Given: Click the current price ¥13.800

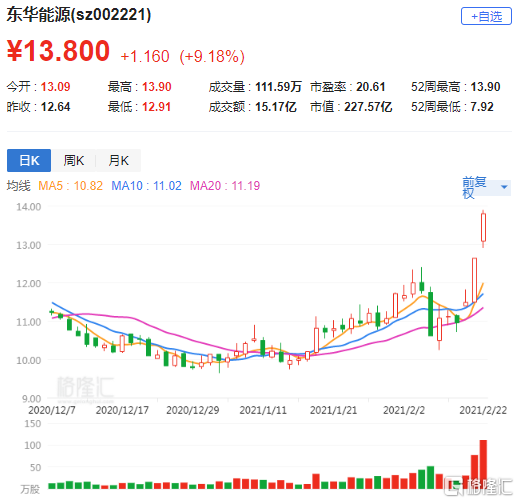Looking at the screenshot, I should (58, 51).
